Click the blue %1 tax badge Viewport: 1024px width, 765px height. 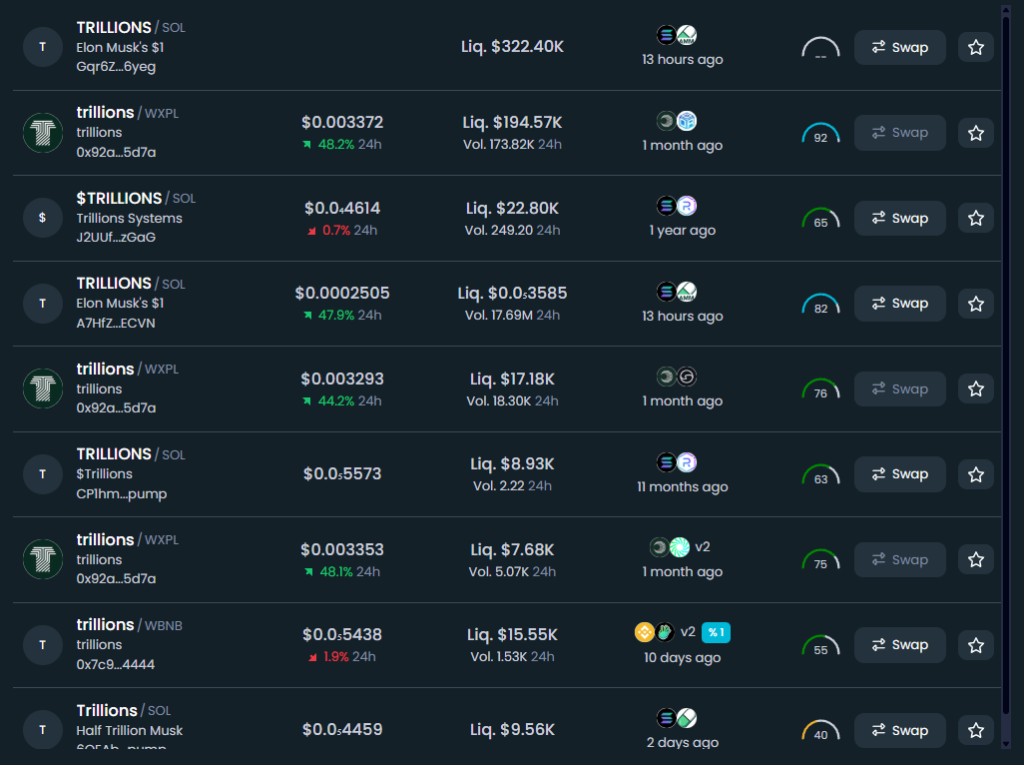pos(715,632)
